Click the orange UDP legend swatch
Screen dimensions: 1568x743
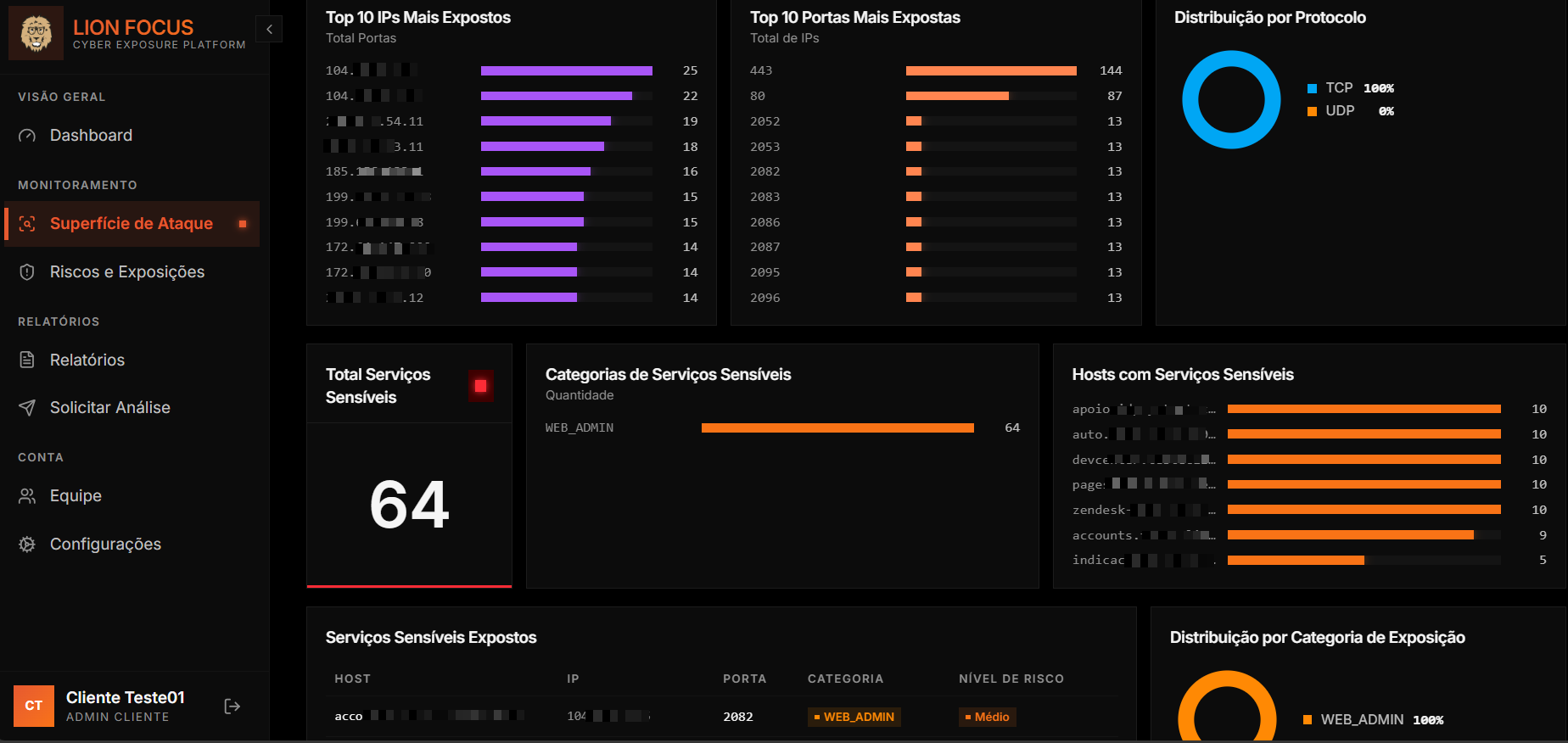pyautogui.click(x=1312, y=111)
